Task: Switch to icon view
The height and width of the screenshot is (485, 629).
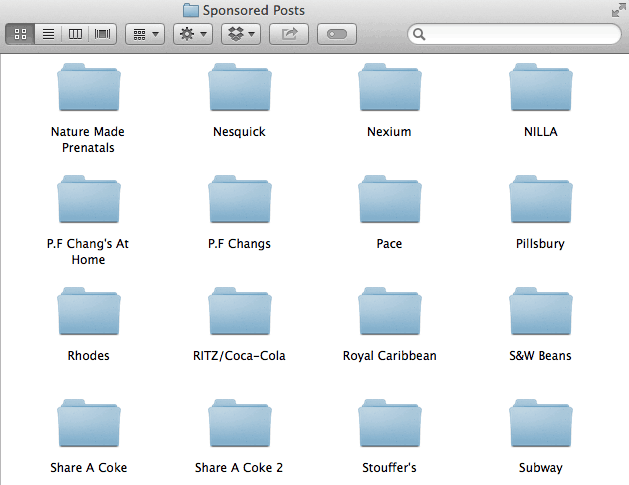Action: tap(20, 34)
